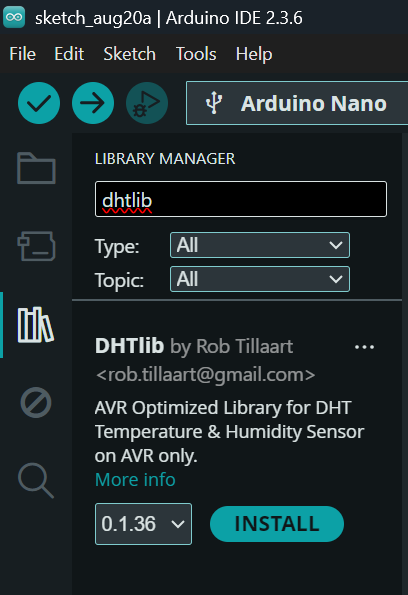Open the DHTlib three-dots options menu
The width and height of the screenshot is (408, 595).
(x=364, y=347)
